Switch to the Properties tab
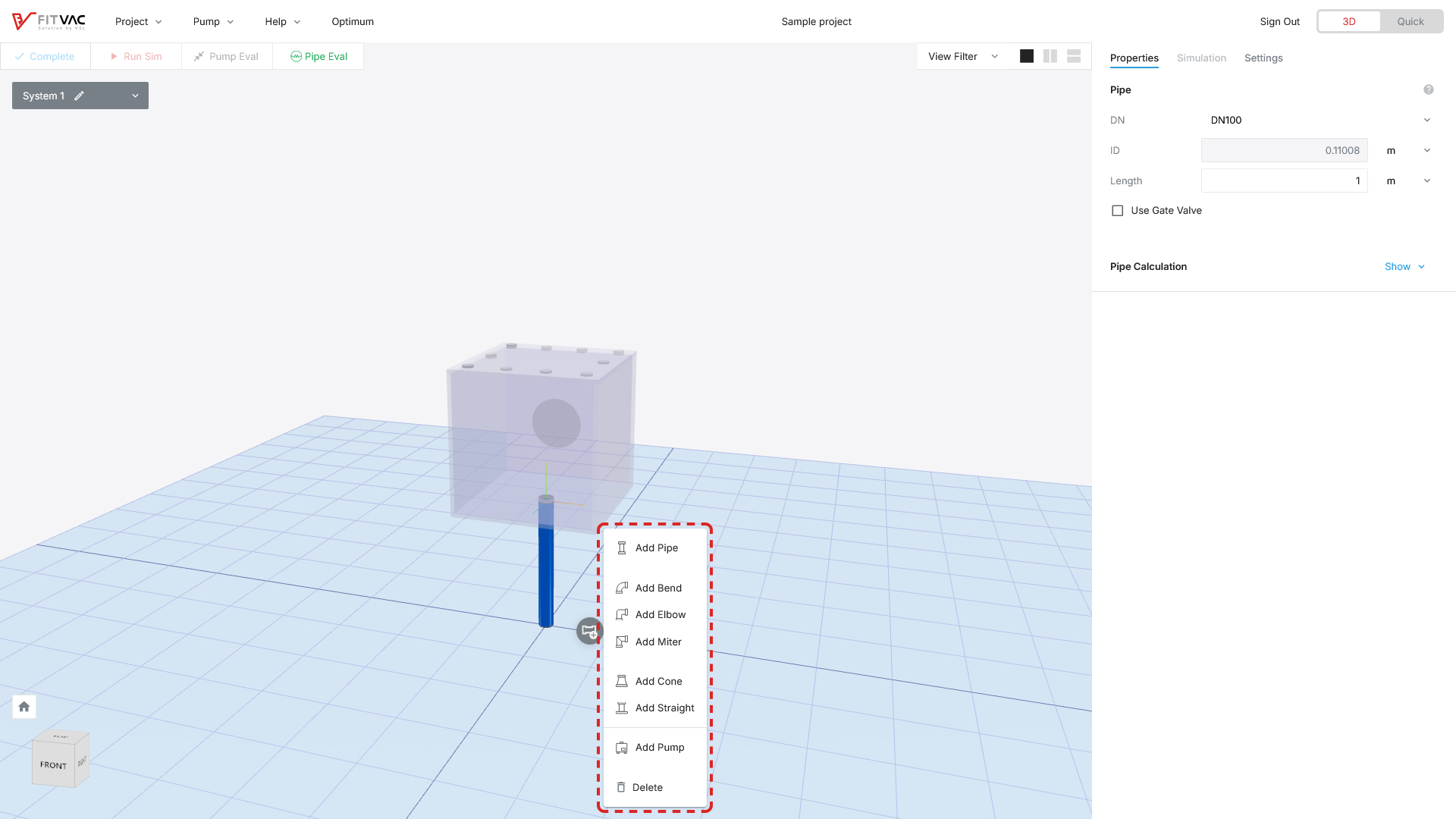 pyautogui.click(x=1134, y=58)
